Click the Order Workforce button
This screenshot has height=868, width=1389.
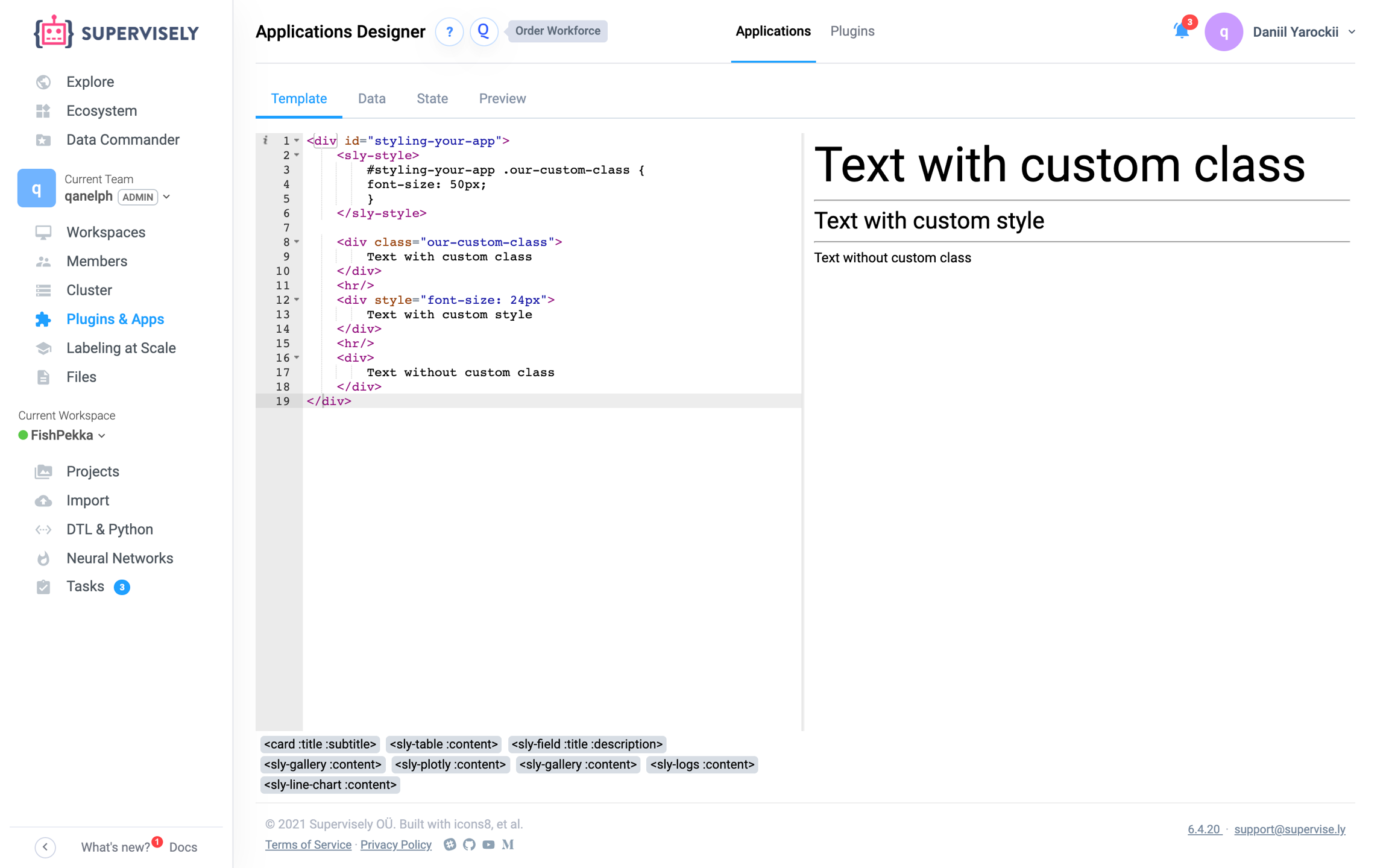click(x=557, y=31)
